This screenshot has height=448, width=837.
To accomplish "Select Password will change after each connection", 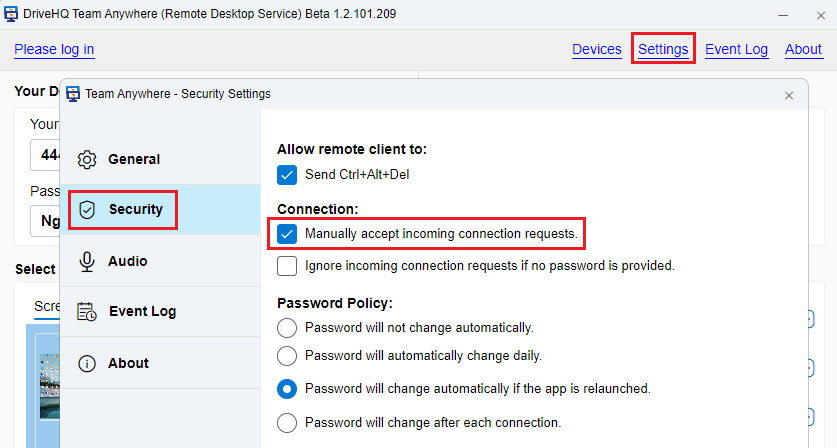I will point(287,422).
